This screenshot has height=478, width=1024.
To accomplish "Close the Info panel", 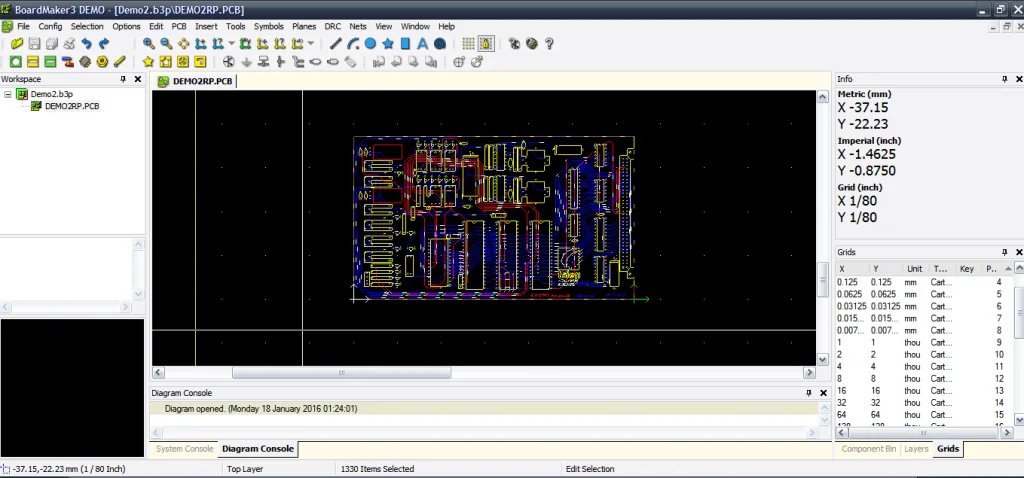I will [x=1017, y=79].
